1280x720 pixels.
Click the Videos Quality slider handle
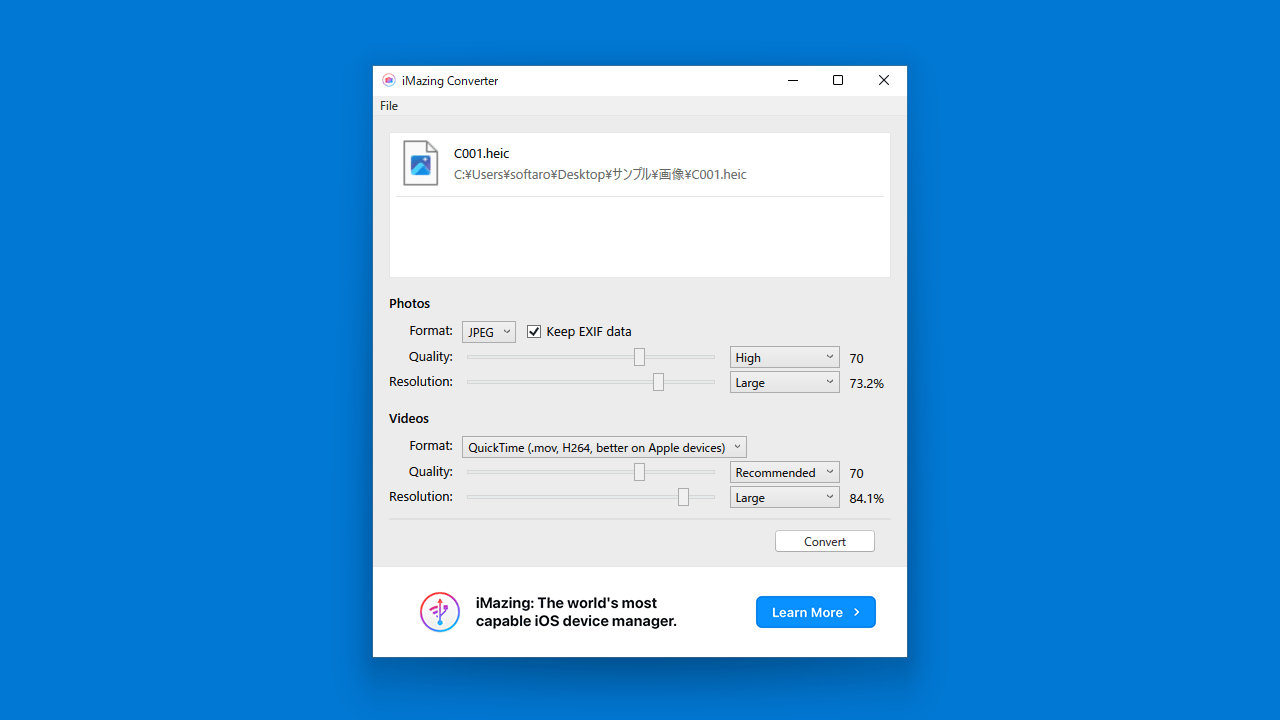tap(639, 472)
